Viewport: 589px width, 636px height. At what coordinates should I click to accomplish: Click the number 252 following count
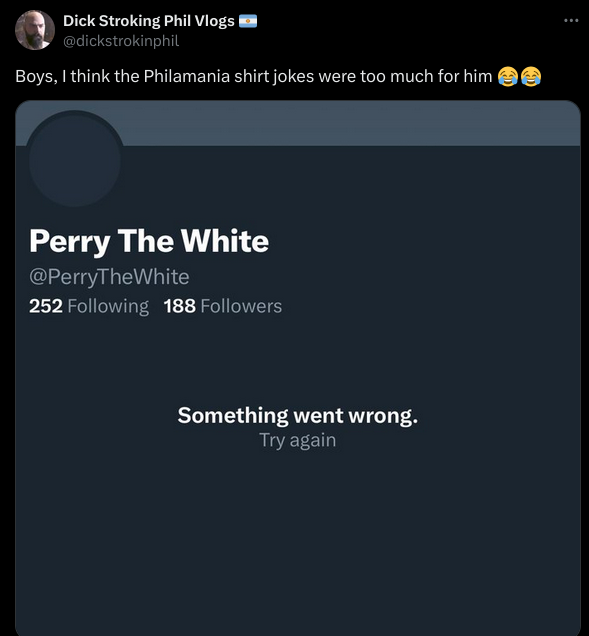(46, 306)
